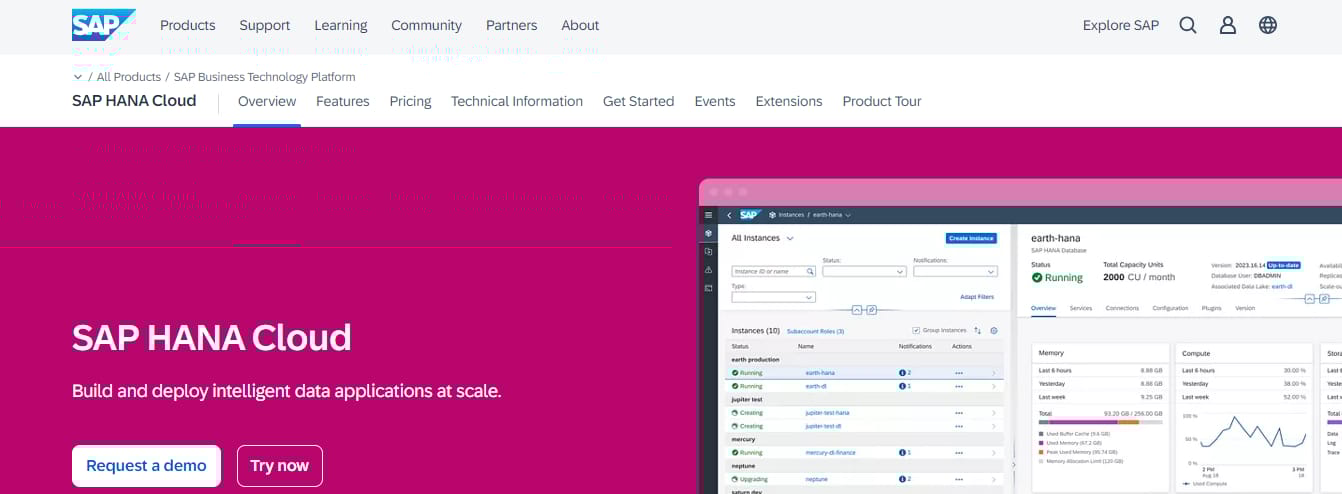Select the cube Instances icon in preview sidebar

709,233
